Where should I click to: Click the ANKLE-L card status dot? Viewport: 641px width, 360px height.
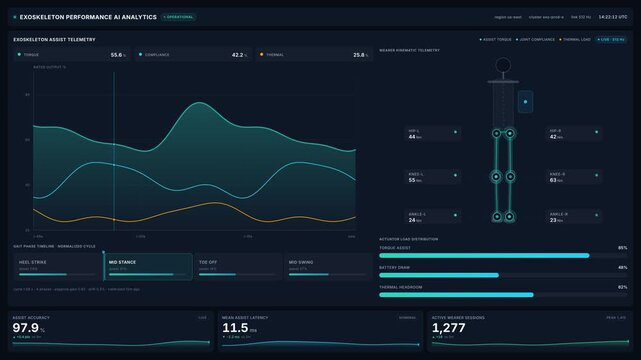click(455, 215)
